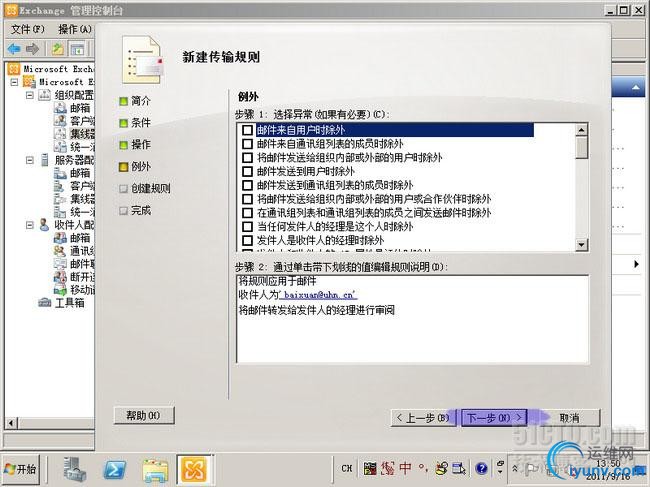Click the exceptions list scrollbar thumb
This screenshot has height=487, width=650.
[582, 148]
